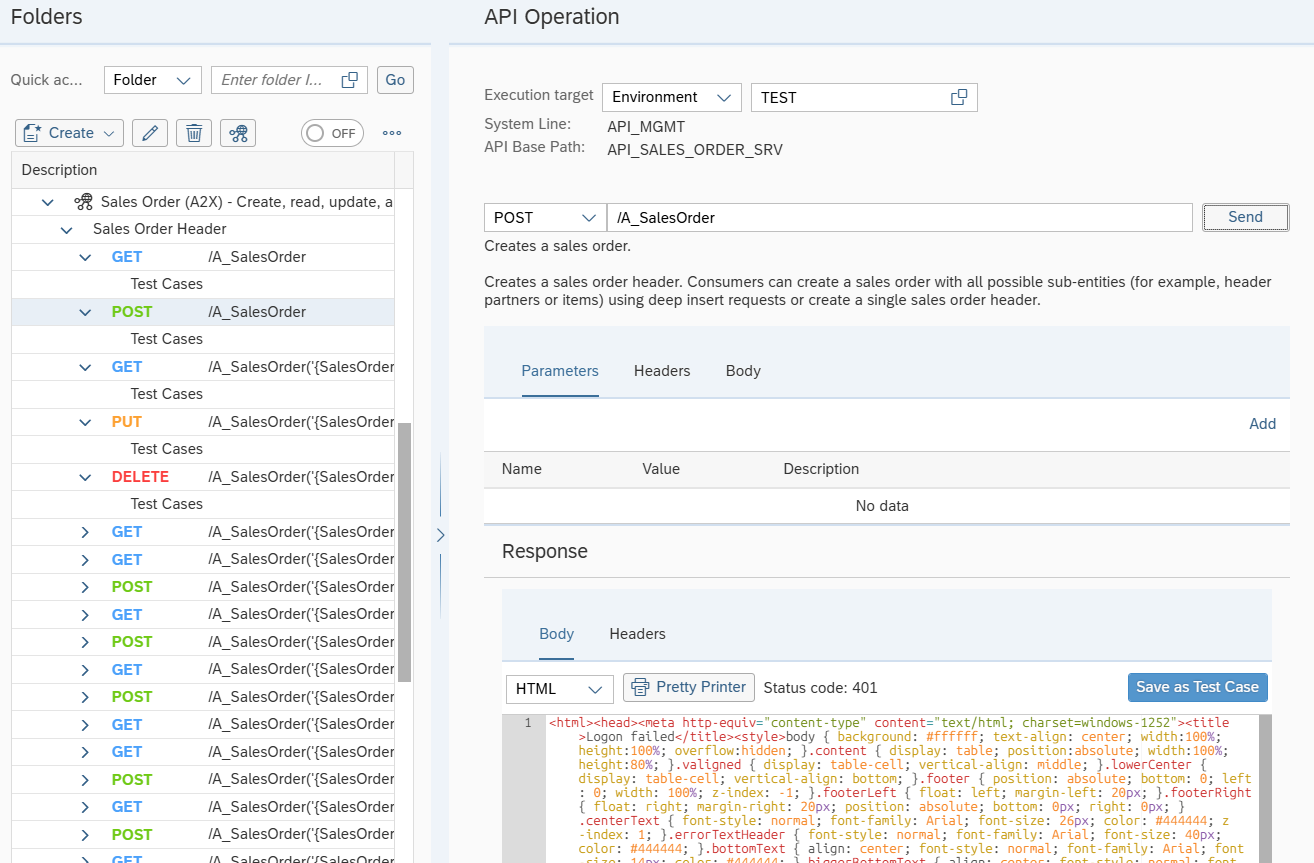The width and height of the screenshot is (1314, 863).
Task: Open the response Headers tab
Action: (x=637, y=634)
